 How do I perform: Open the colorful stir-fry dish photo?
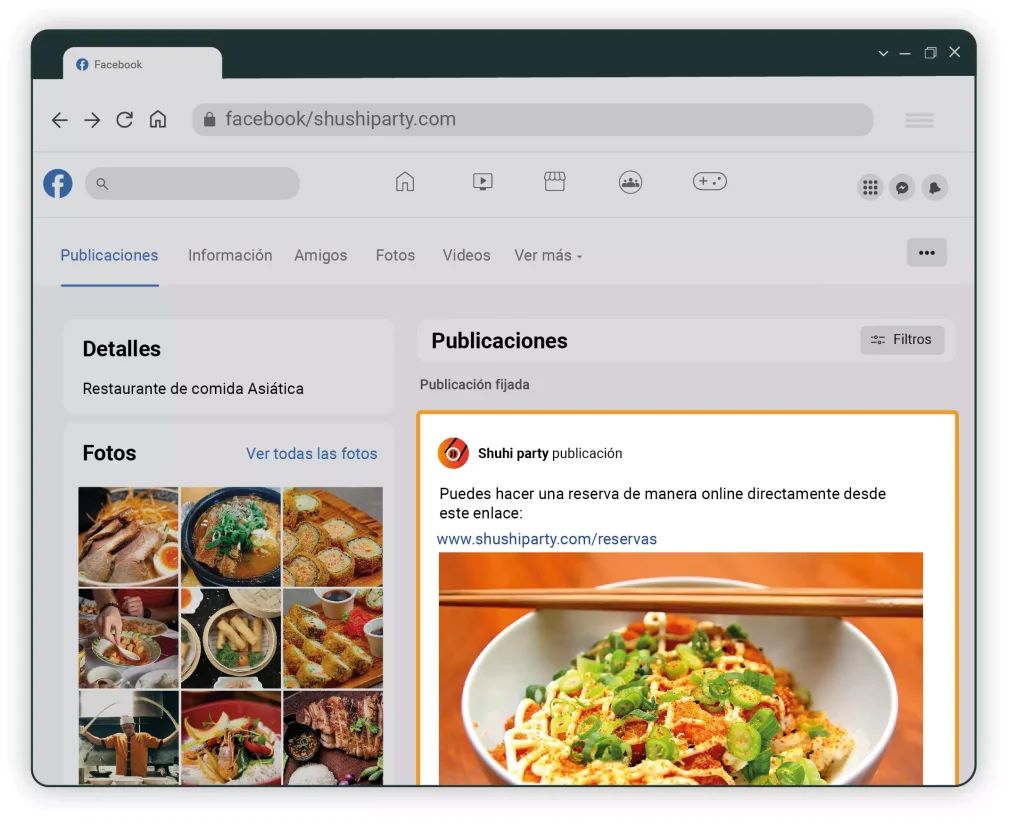coord(231,738)
